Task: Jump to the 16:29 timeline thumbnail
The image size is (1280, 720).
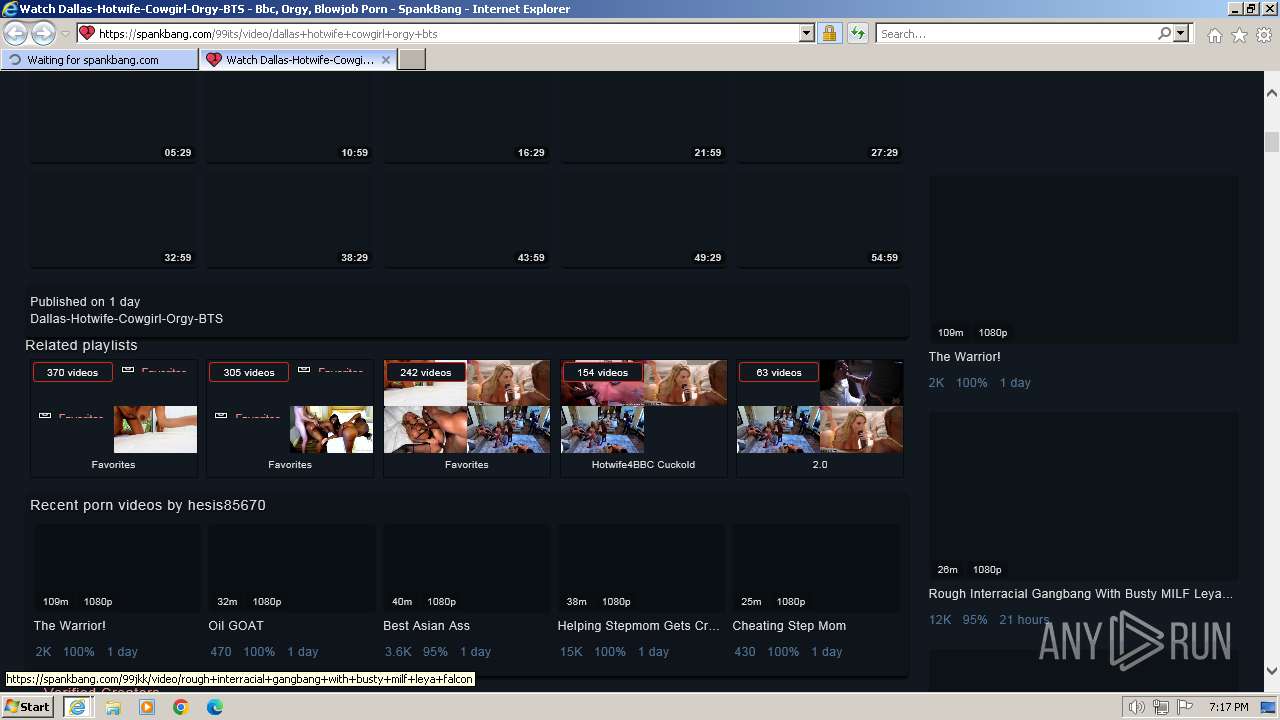Action: (x=467, y=118)
